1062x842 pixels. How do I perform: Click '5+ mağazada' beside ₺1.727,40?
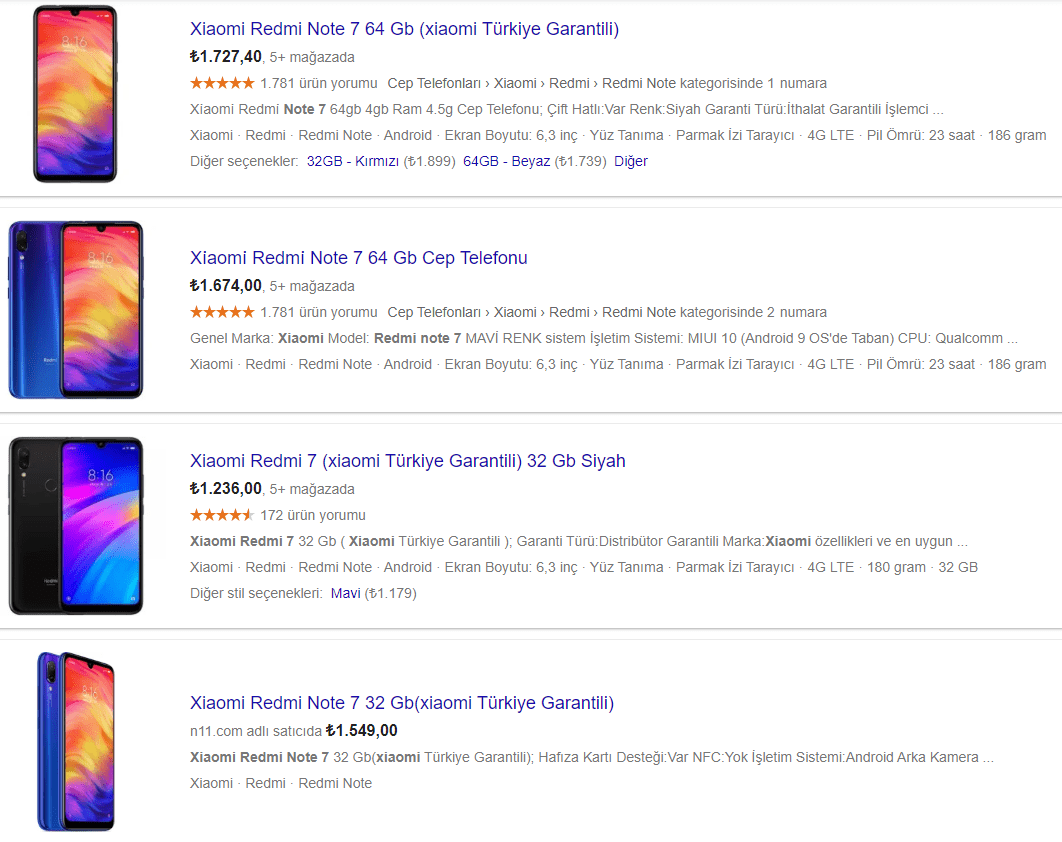(312, 58)
